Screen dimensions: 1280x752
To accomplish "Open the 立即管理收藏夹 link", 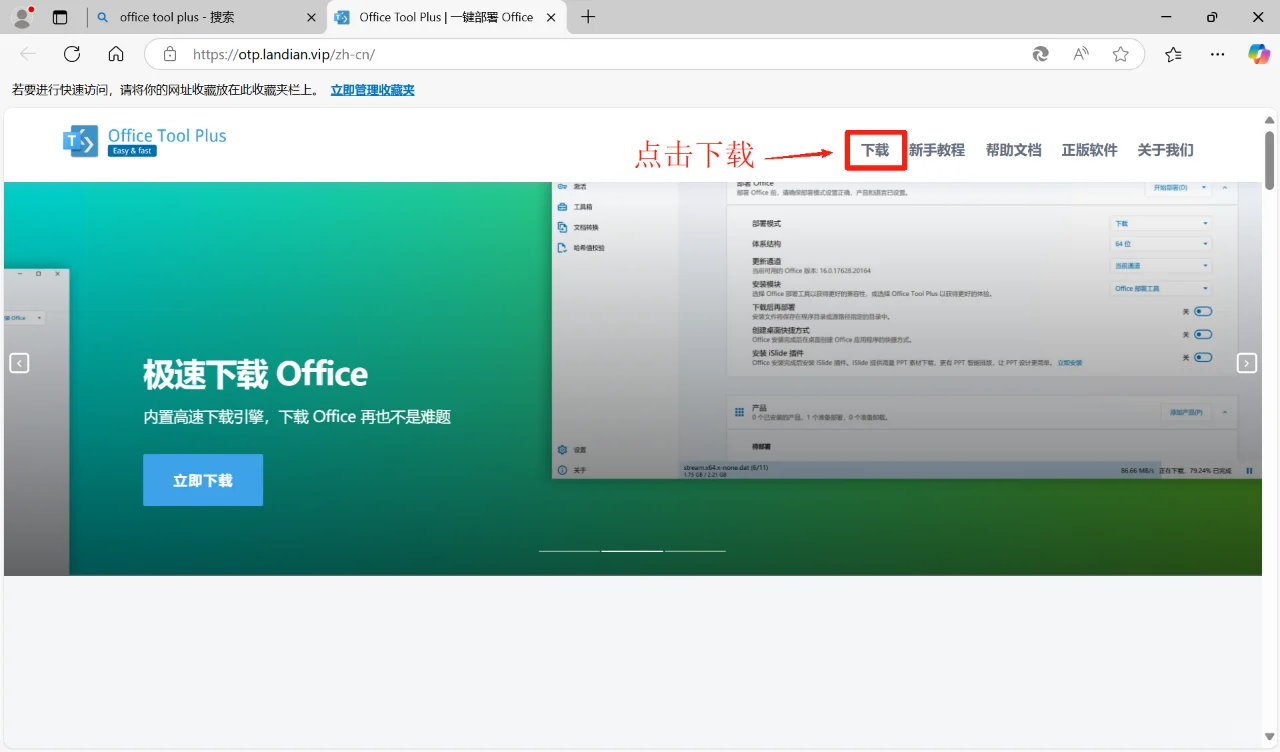I will coord(372,89).
